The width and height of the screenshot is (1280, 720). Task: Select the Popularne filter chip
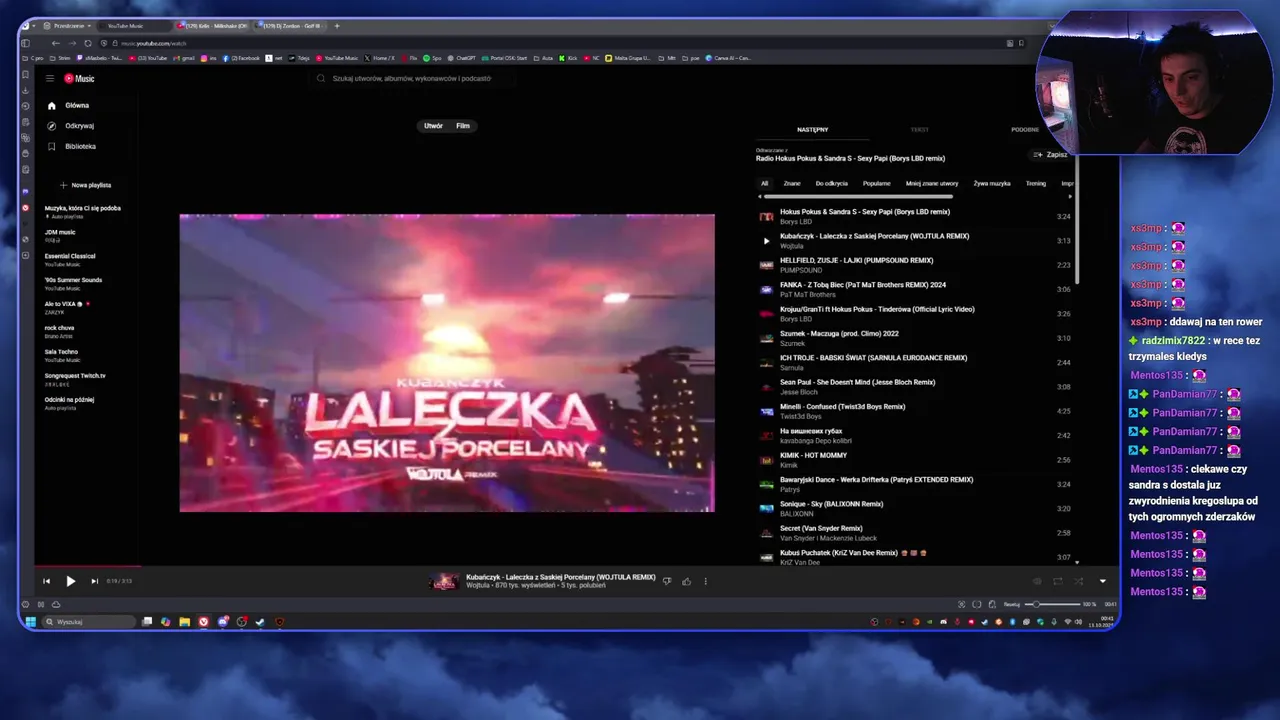[877, 183]
